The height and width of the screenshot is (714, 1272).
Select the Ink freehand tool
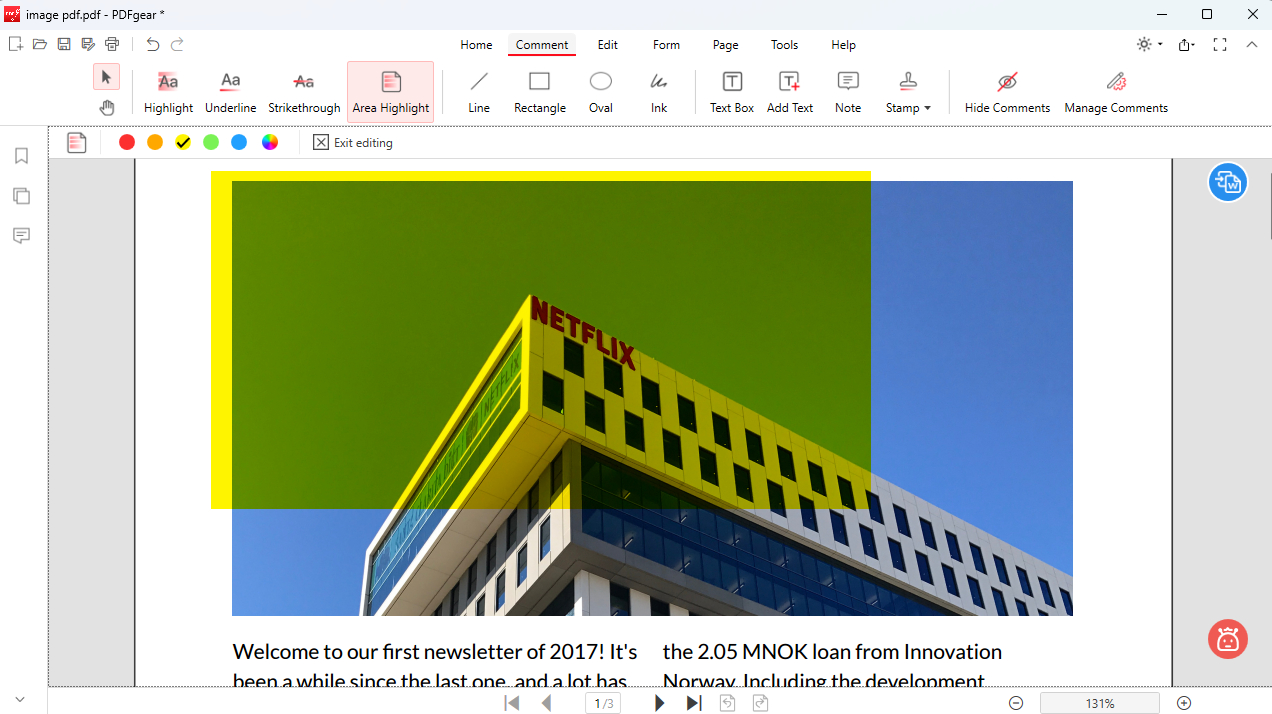659,92
